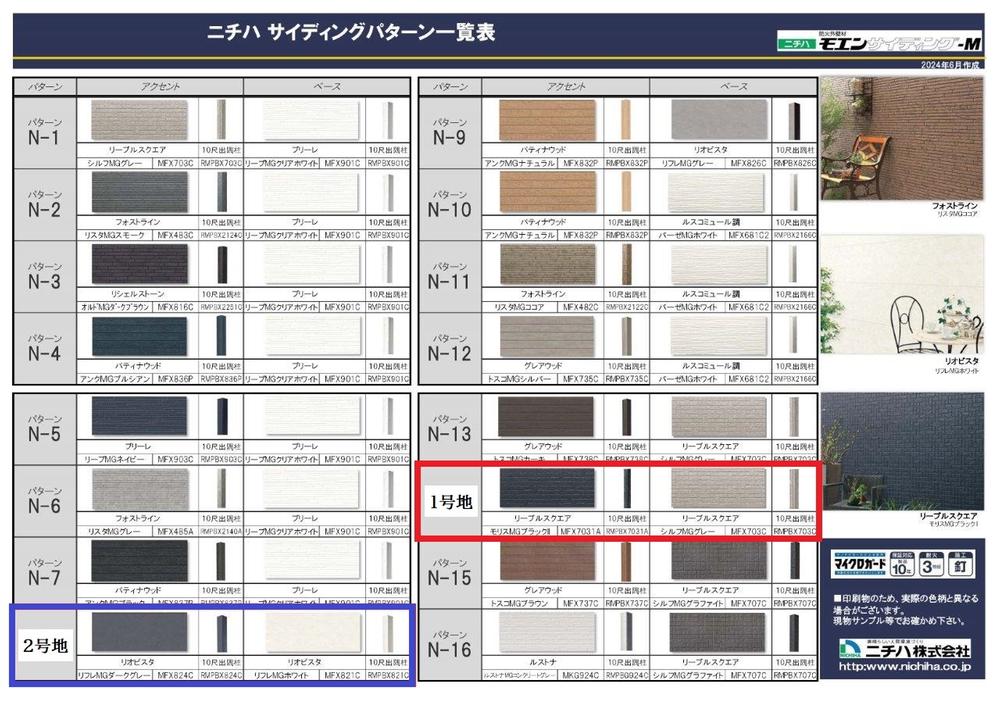The image size is (1000, 707).
Task: Pick the N-4 accent swatch パティナウッド
Action: (140, 336)
